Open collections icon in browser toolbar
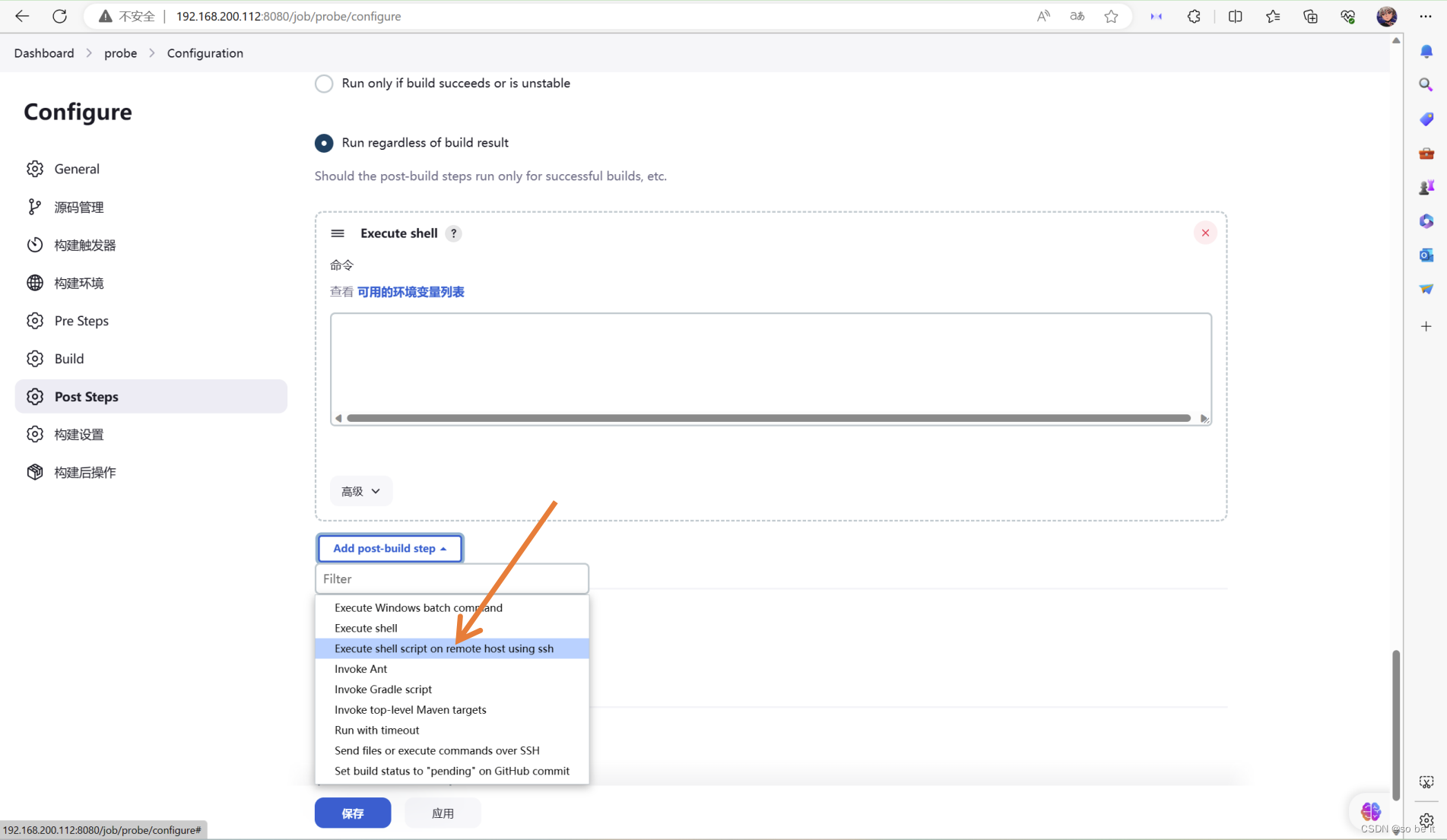The width and height of the screenshot is (1447, 840). coord(1310,16)
